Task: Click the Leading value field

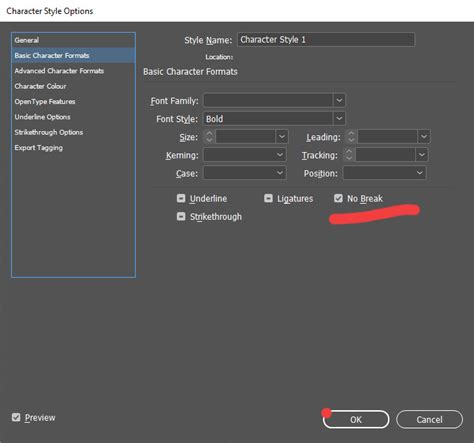Action: pos(387,137)
